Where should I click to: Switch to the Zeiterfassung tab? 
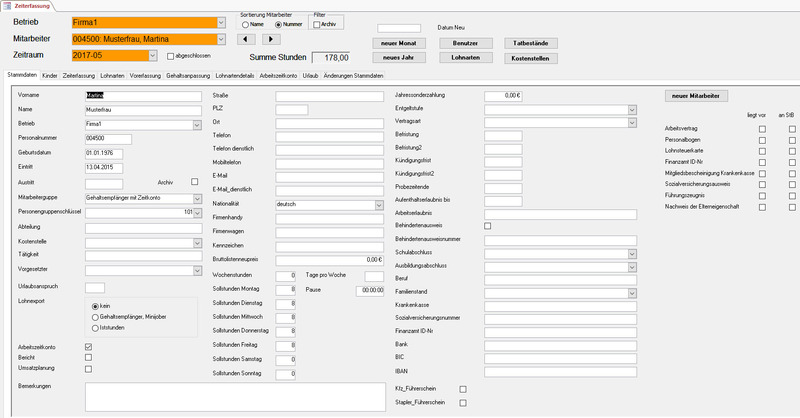[79, 76]
